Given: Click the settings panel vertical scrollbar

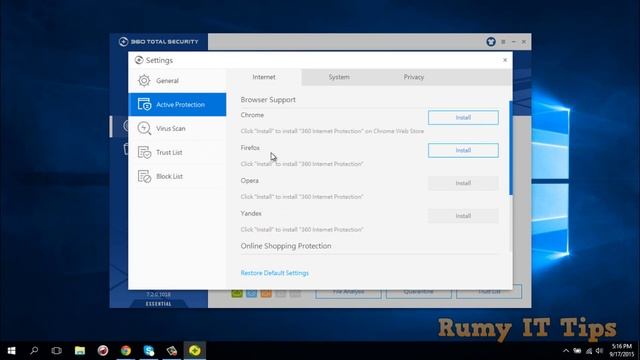Looking at the screenshot, I should [x=511, y=148].
